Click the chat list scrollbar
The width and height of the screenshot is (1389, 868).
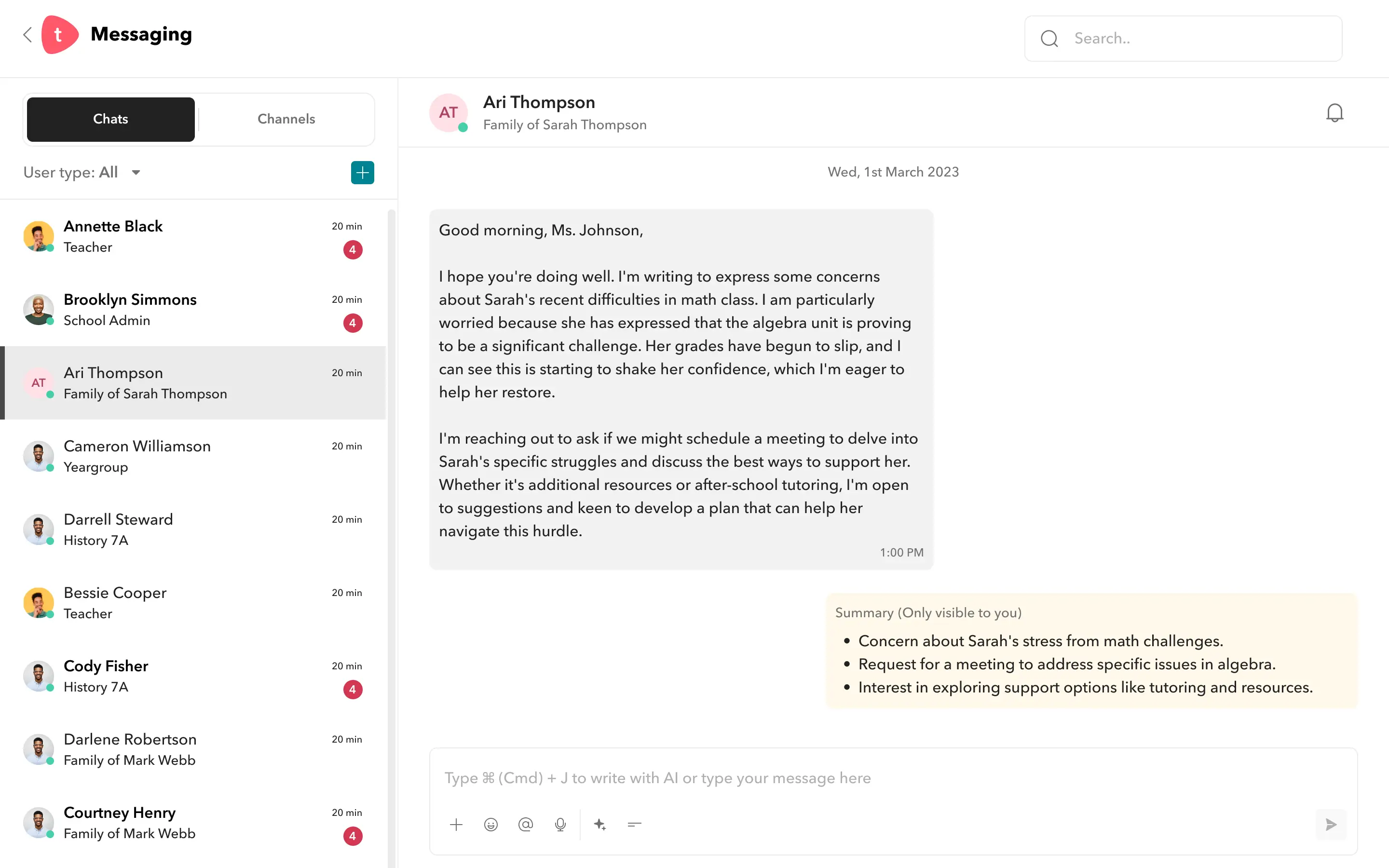(x=392, y=516)
